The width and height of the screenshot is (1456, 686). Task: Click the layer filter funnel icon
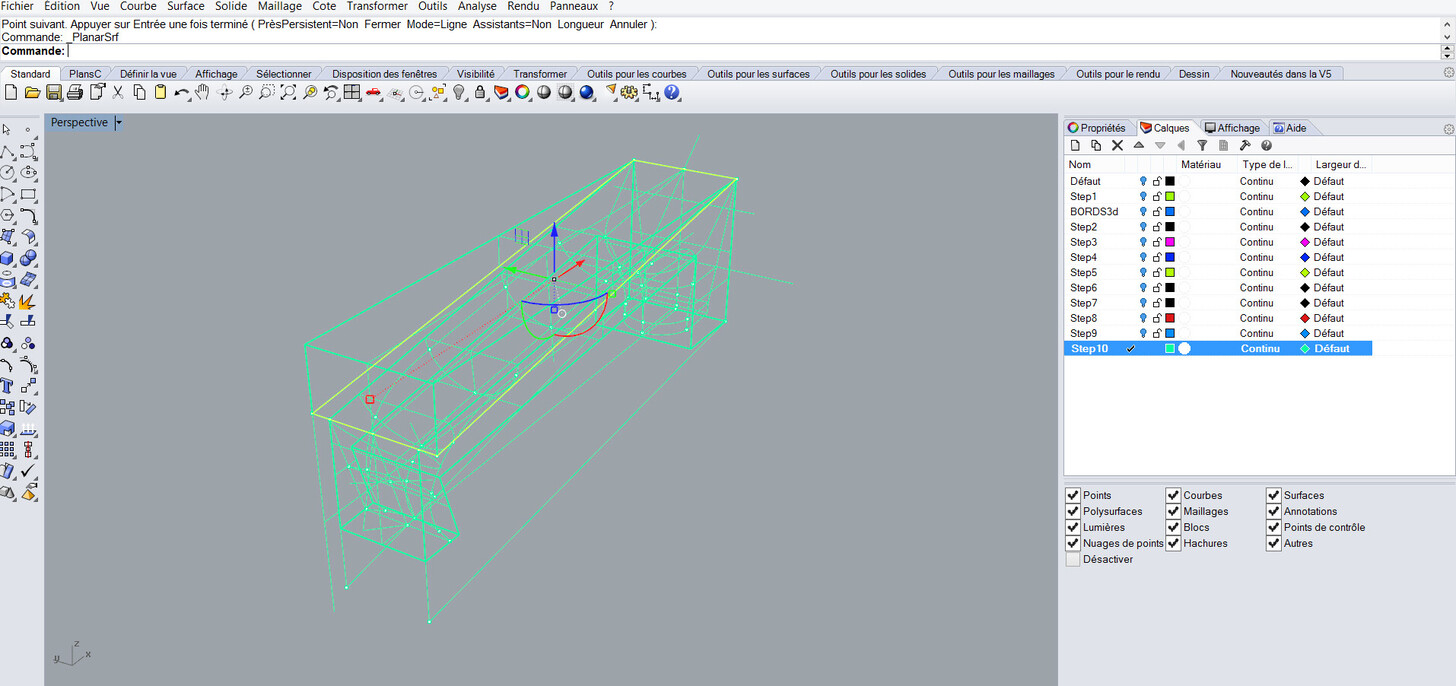[x=1202, y=145]
